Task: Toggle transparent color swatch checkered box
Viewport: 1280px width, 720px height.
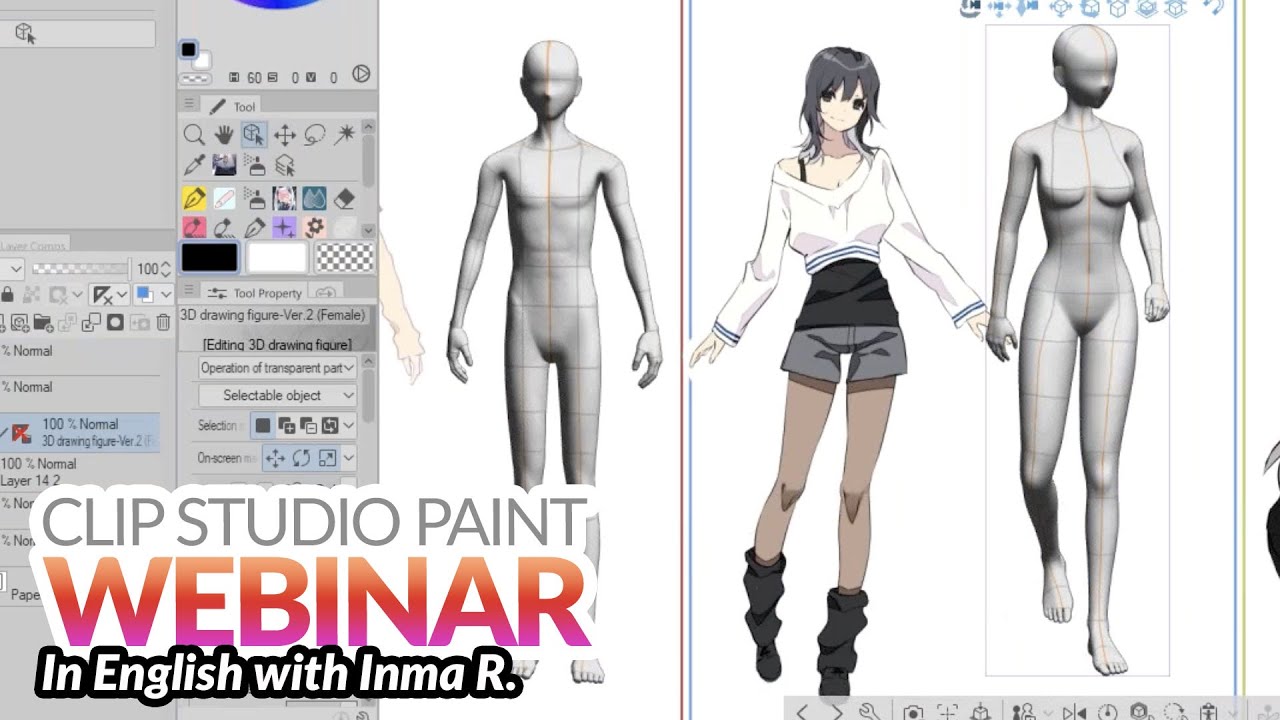Action: click(344, 259)
